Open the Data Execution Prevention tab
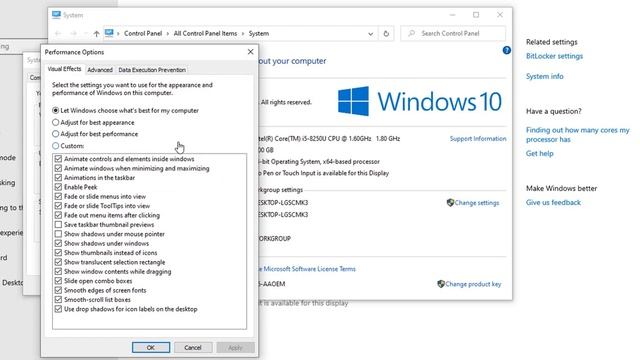The width and height of the screenshot is (640, 360). [152, 70]
